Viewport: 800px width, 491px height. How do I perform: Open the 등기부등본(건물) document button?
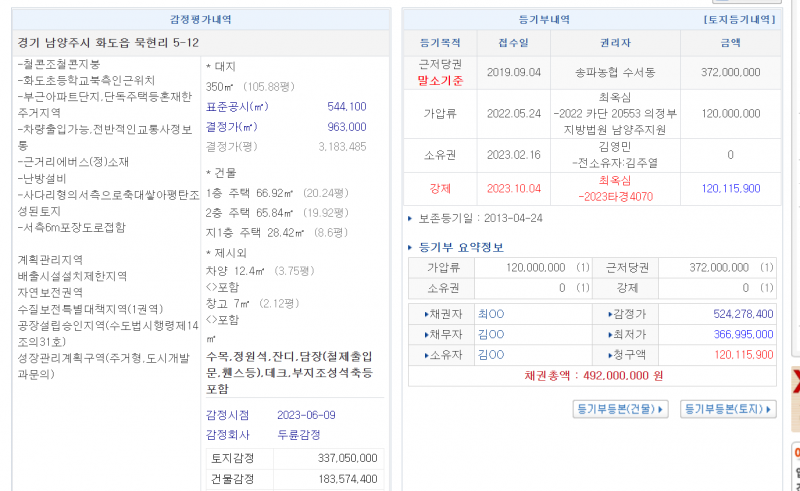pyautogui.click(x=620, y=409)
